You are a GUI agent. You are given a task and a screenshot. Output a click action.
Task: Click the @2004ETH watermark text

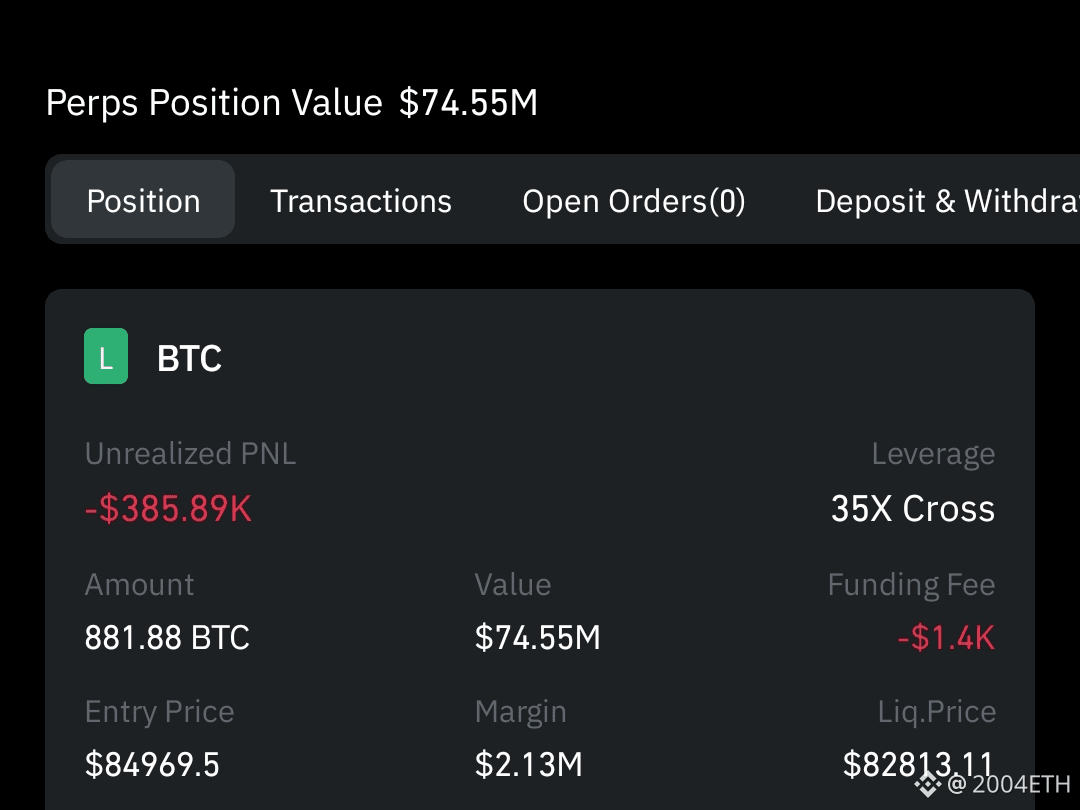click(x=1010, y=786)
